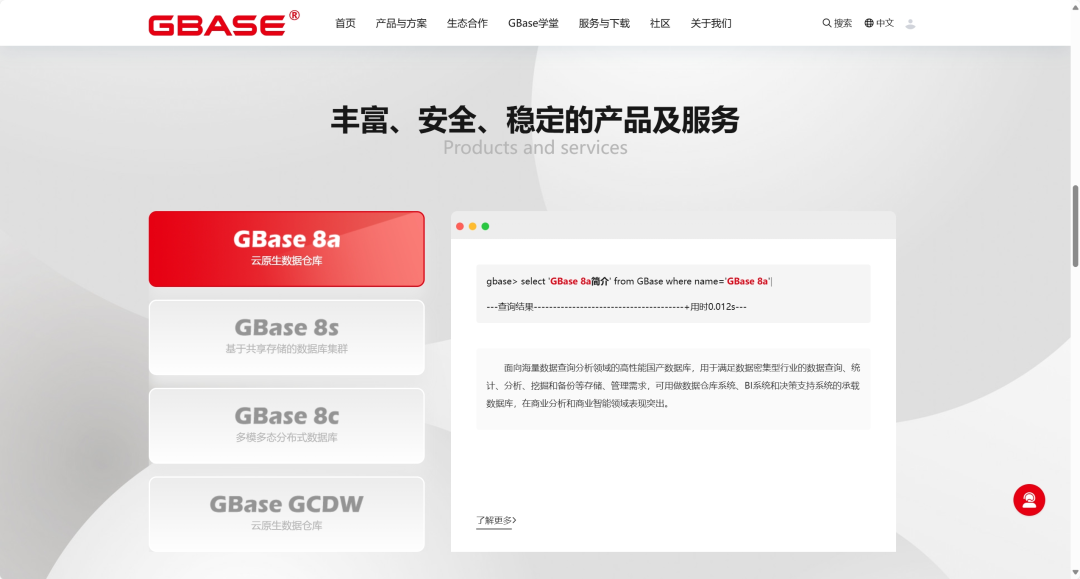Click the 搜索 search label
Screen dimensions: 1080x579
[x=842, y=23]
